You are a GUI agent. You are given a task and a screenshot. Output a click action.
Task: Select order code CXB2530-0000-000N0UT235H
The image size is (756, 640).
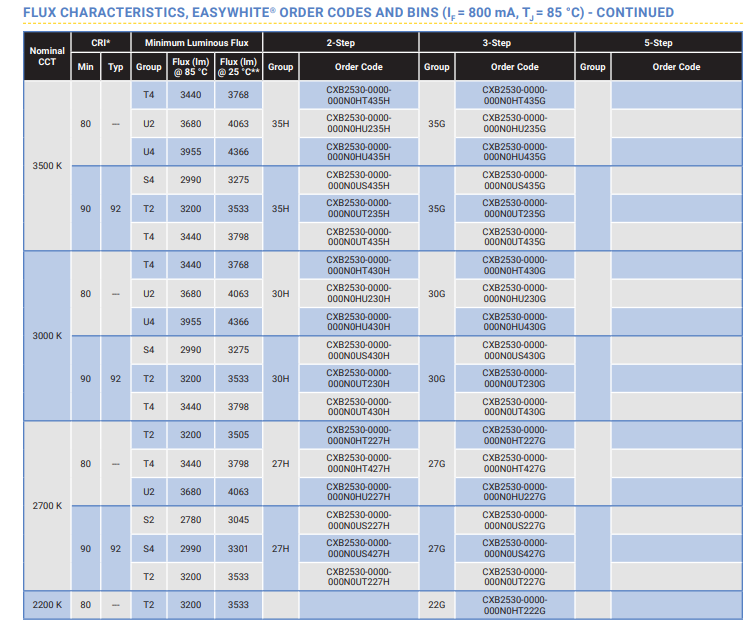tap(359, 208)
